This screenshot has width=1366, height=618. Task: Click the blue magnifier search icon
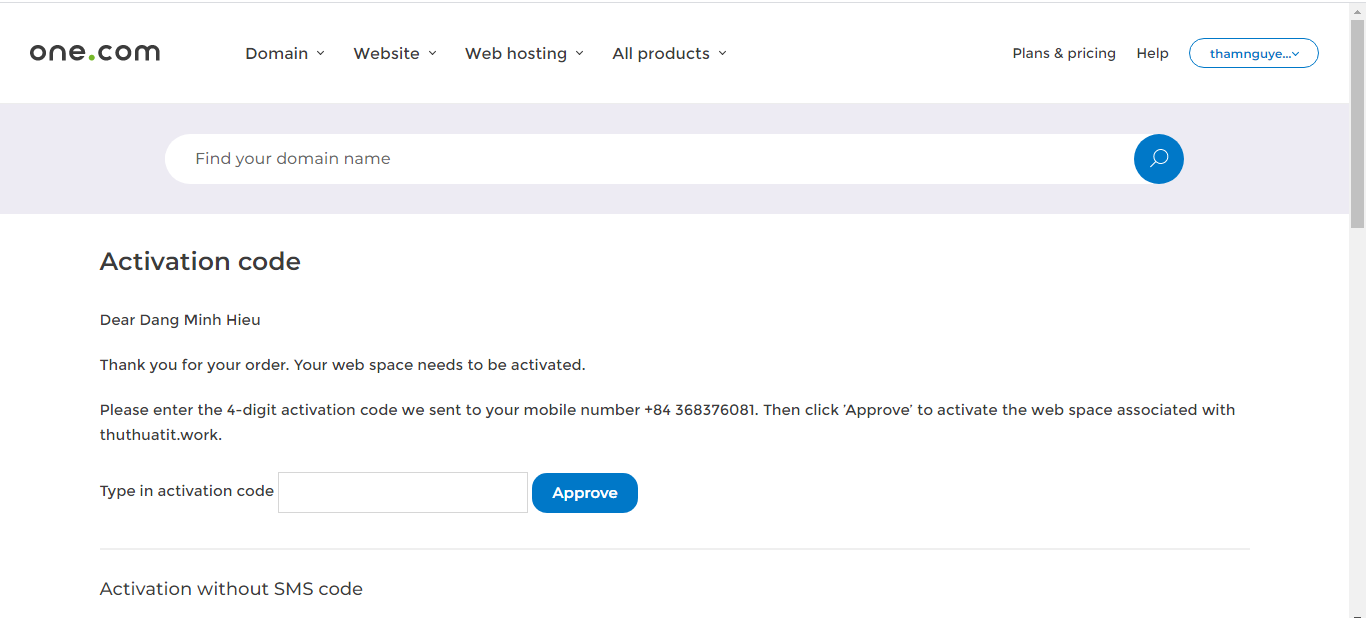coord(1158,159)
